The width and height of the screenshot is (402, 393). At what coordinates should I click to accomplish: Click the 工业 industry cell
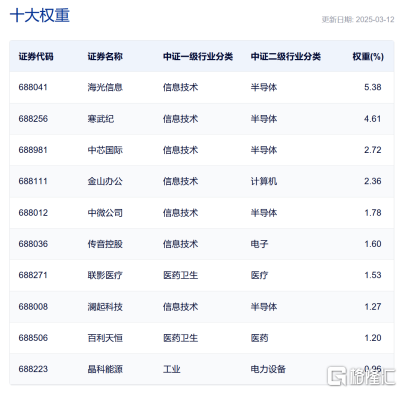coord(172,369)
